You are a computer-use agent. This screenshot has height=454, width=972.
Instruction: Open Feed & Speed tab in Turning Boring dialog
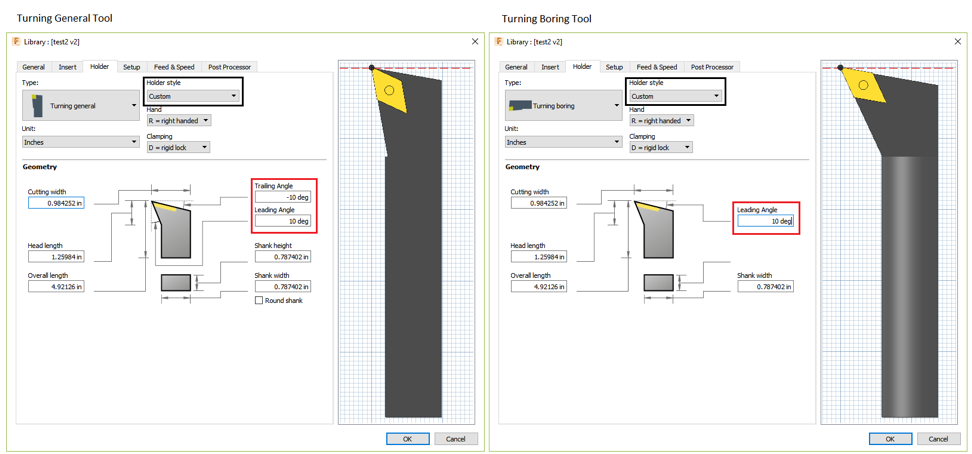tap(657, 67)
